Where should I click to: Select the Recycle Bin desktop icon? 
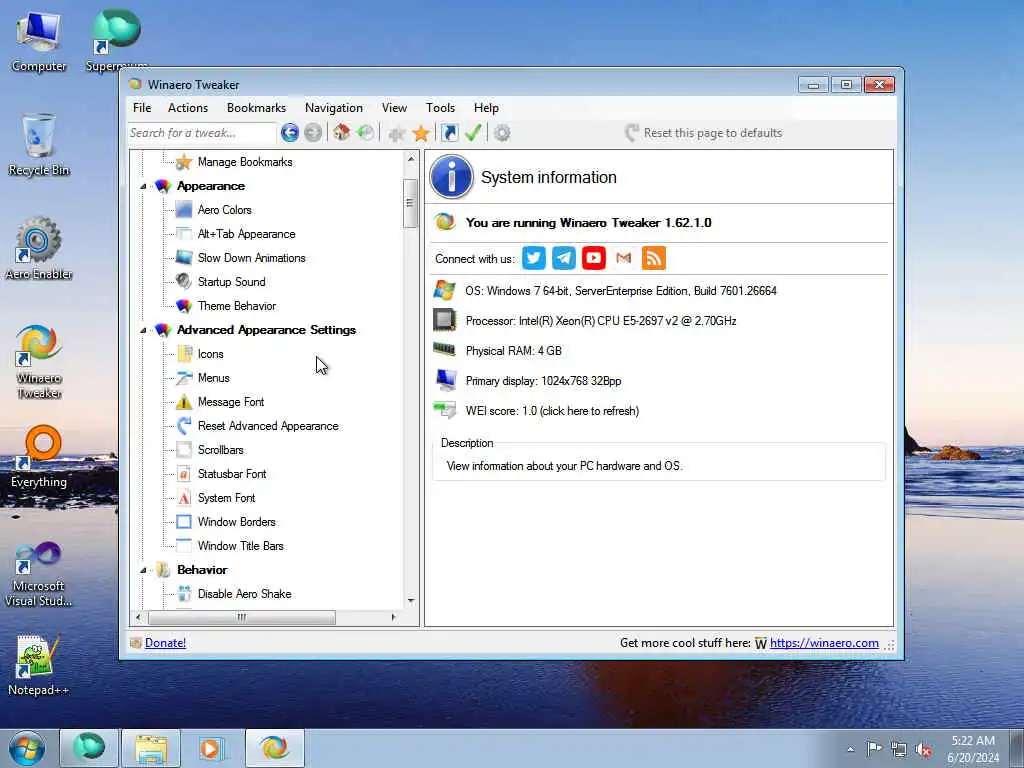(39, 146)
